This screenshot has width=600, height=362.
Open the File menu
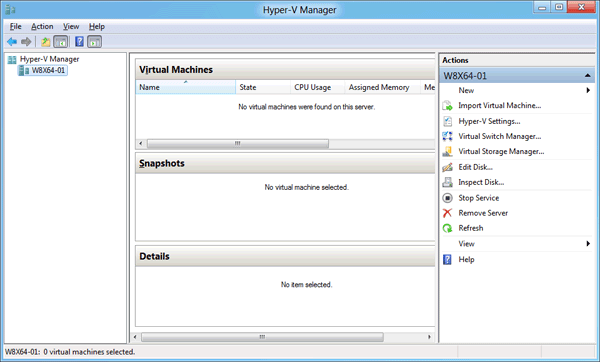pyautogui.click(x=15, y=26)
